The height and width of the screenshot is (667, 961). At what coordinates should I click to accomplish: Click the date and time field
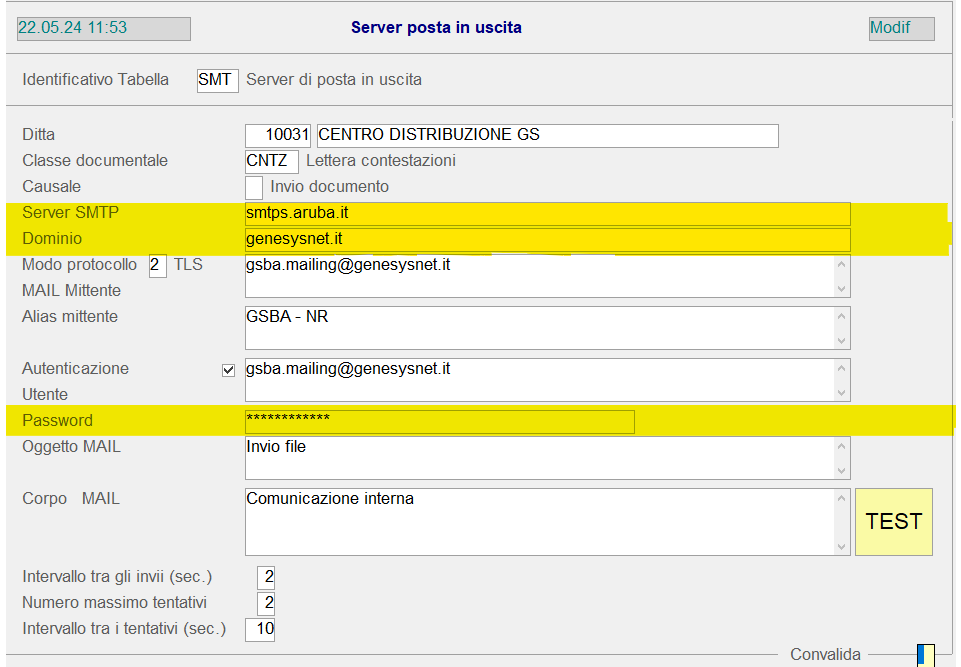click(103, 28)
